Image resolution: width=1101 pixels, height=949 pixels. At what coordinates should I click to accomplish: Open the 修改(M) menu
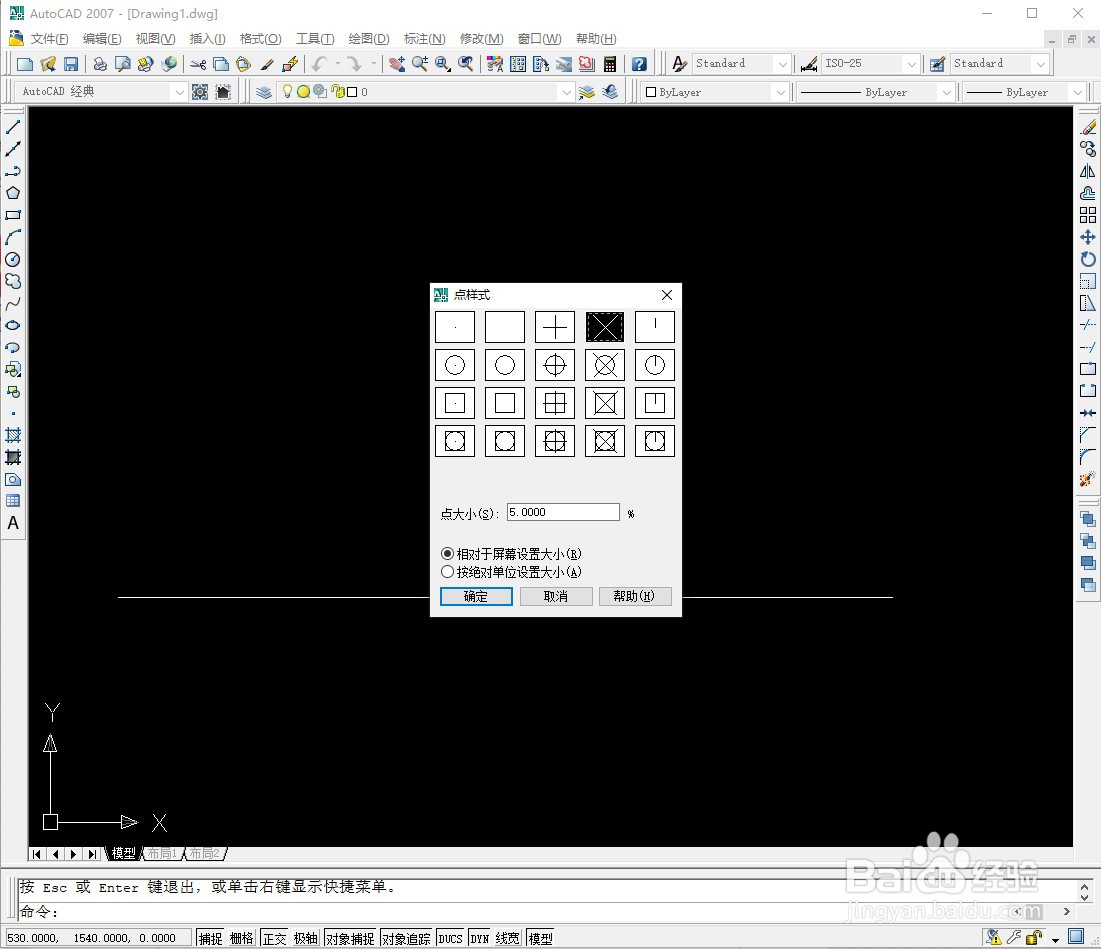pos(481,39)
